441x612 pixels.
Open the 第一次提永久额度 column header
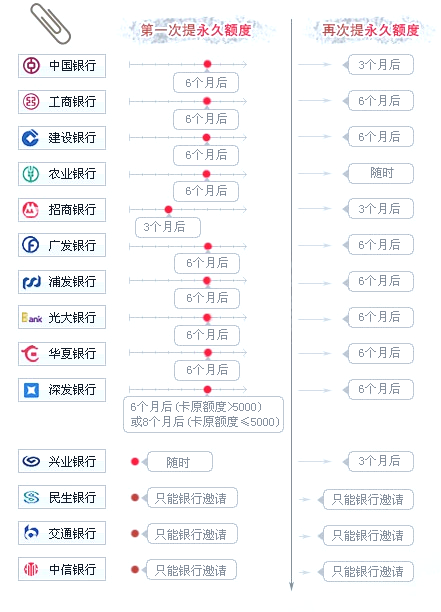tap(196, 30)
